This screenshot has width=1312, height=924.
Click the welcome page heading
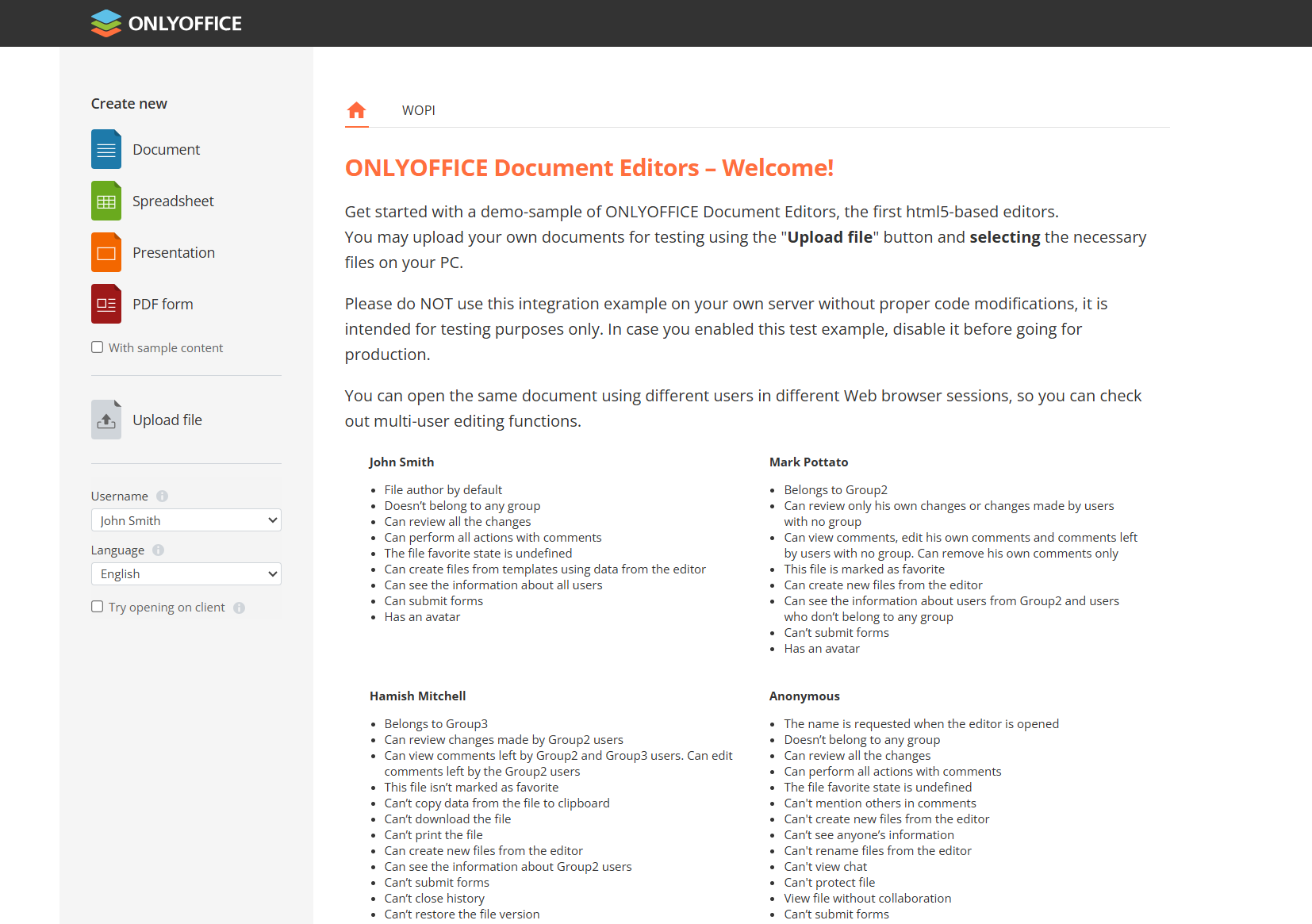[x=589, y=168]
